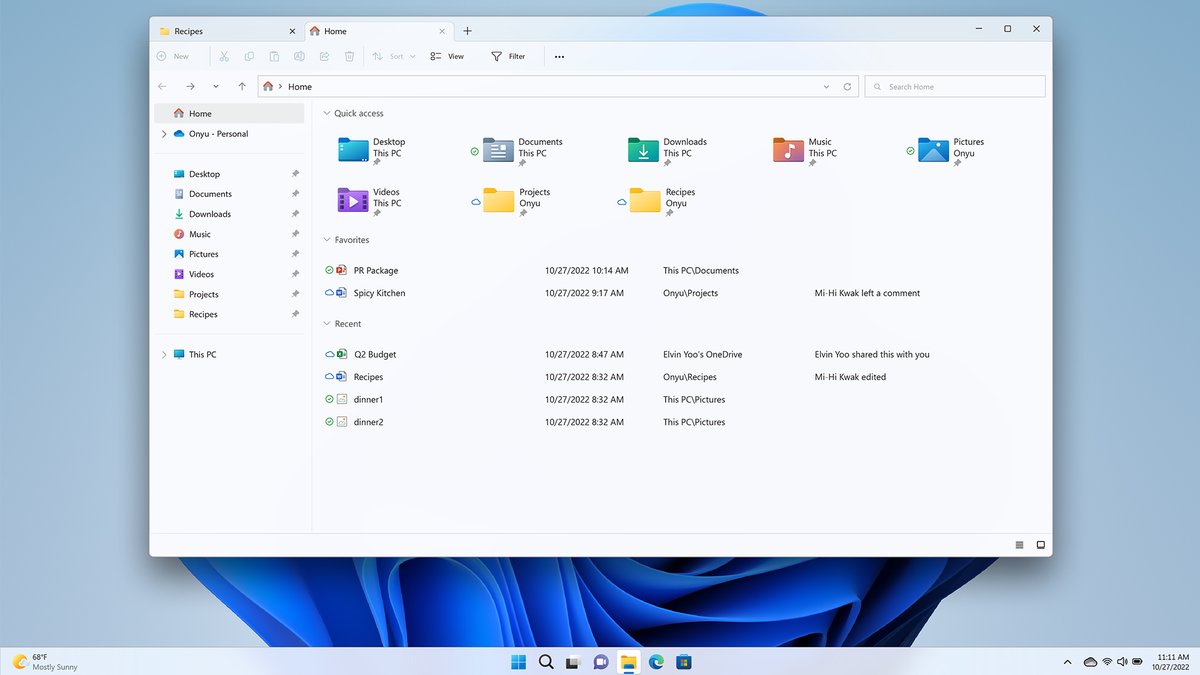Switch to large thumbnails view in status bar
1200x675 pixels.
pos(1041,545)
